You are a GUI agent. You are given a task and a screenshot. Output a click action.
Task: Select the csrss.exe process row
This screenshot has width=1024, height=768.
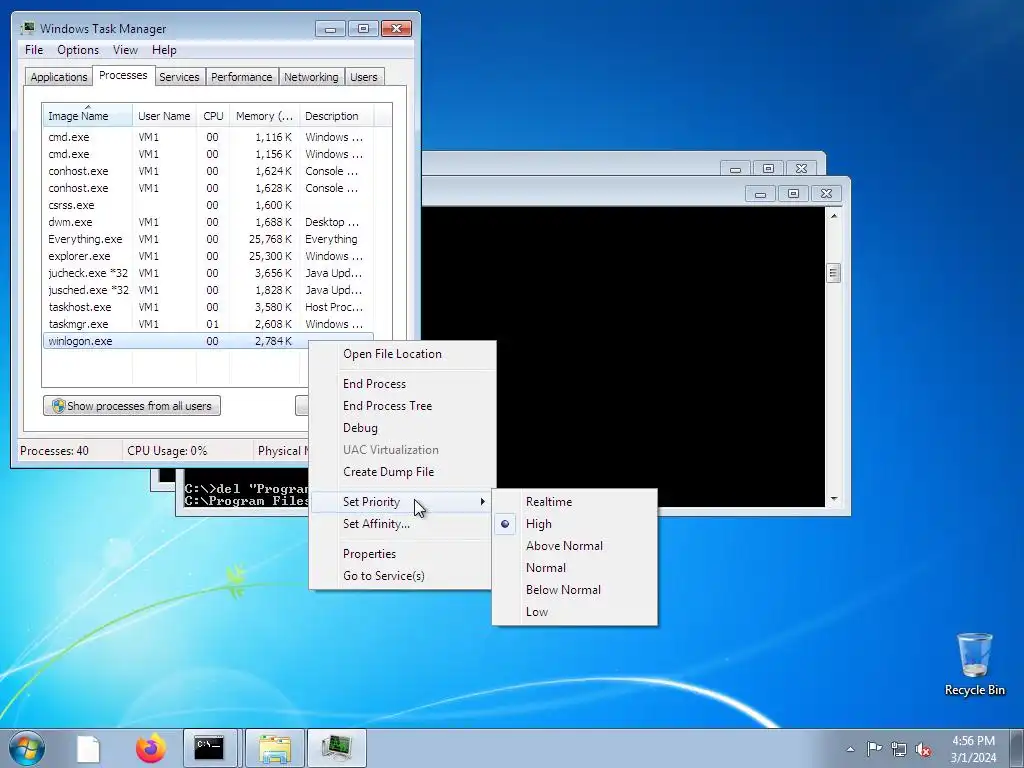(208, 205)
